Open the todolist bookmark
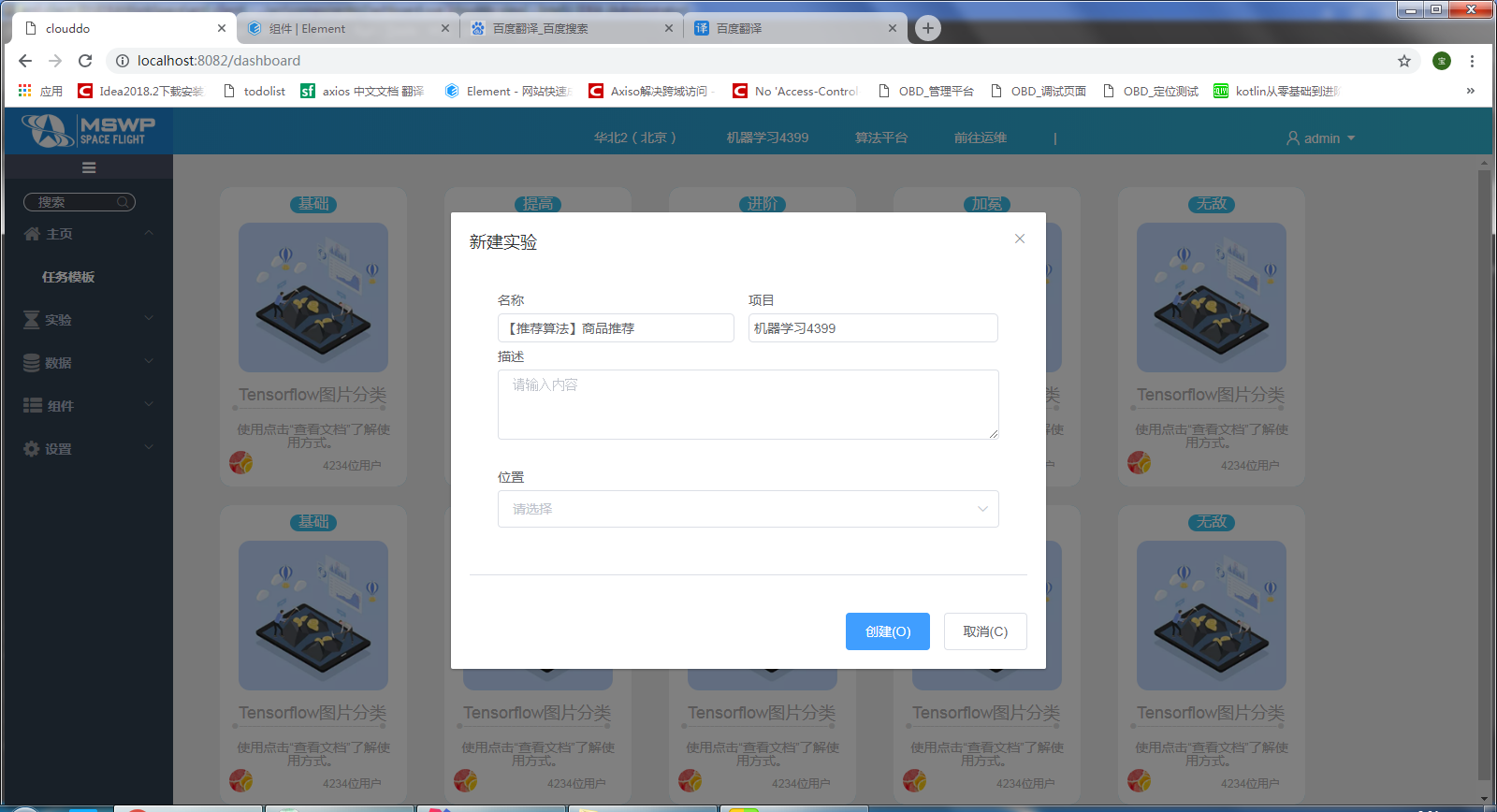Screen dimensions: 1497x812 (254, 91)
